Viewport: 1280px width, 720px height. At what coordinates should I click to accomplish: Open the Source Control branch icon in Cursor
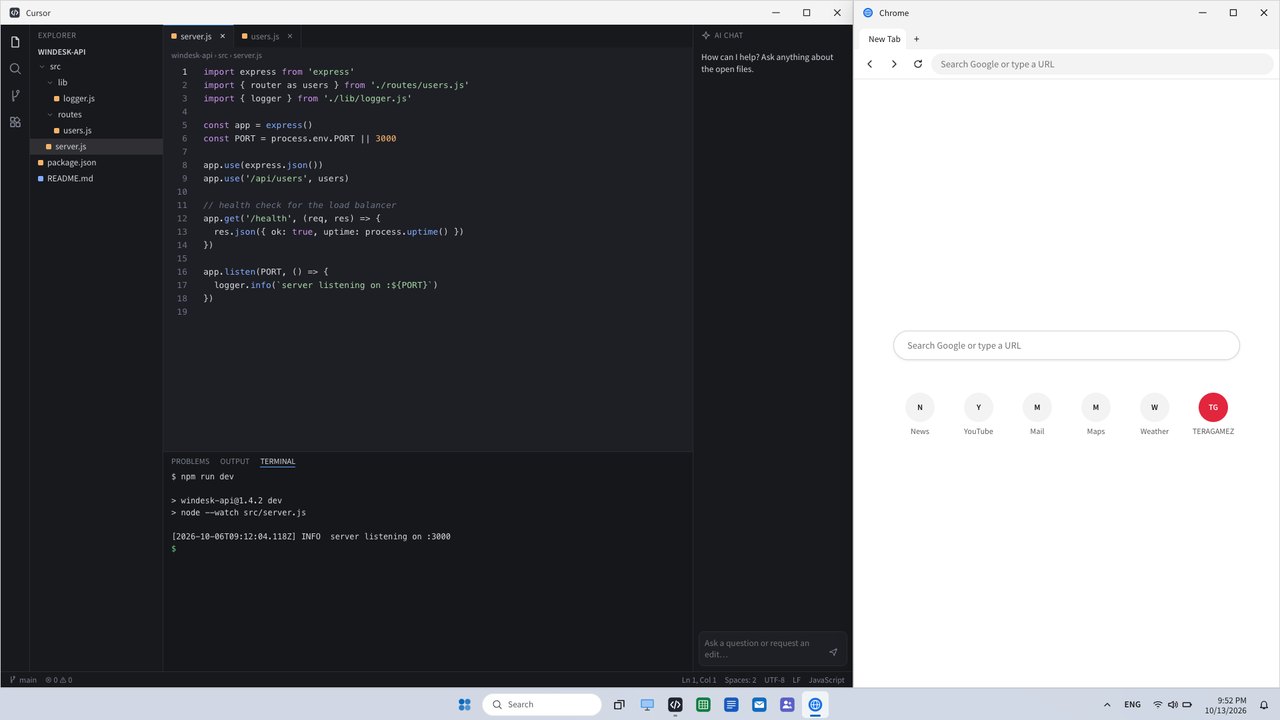(15, 96)
